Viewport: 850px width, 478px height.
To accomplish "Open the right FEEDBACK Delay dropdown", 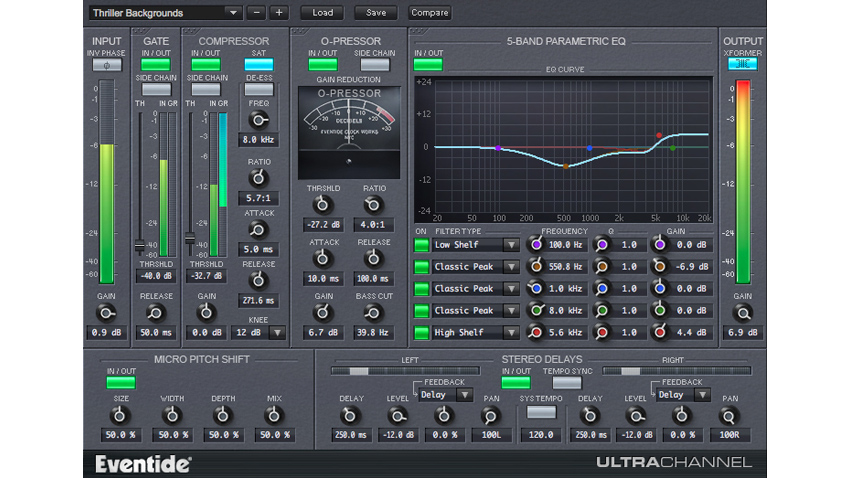I will 683,395.
